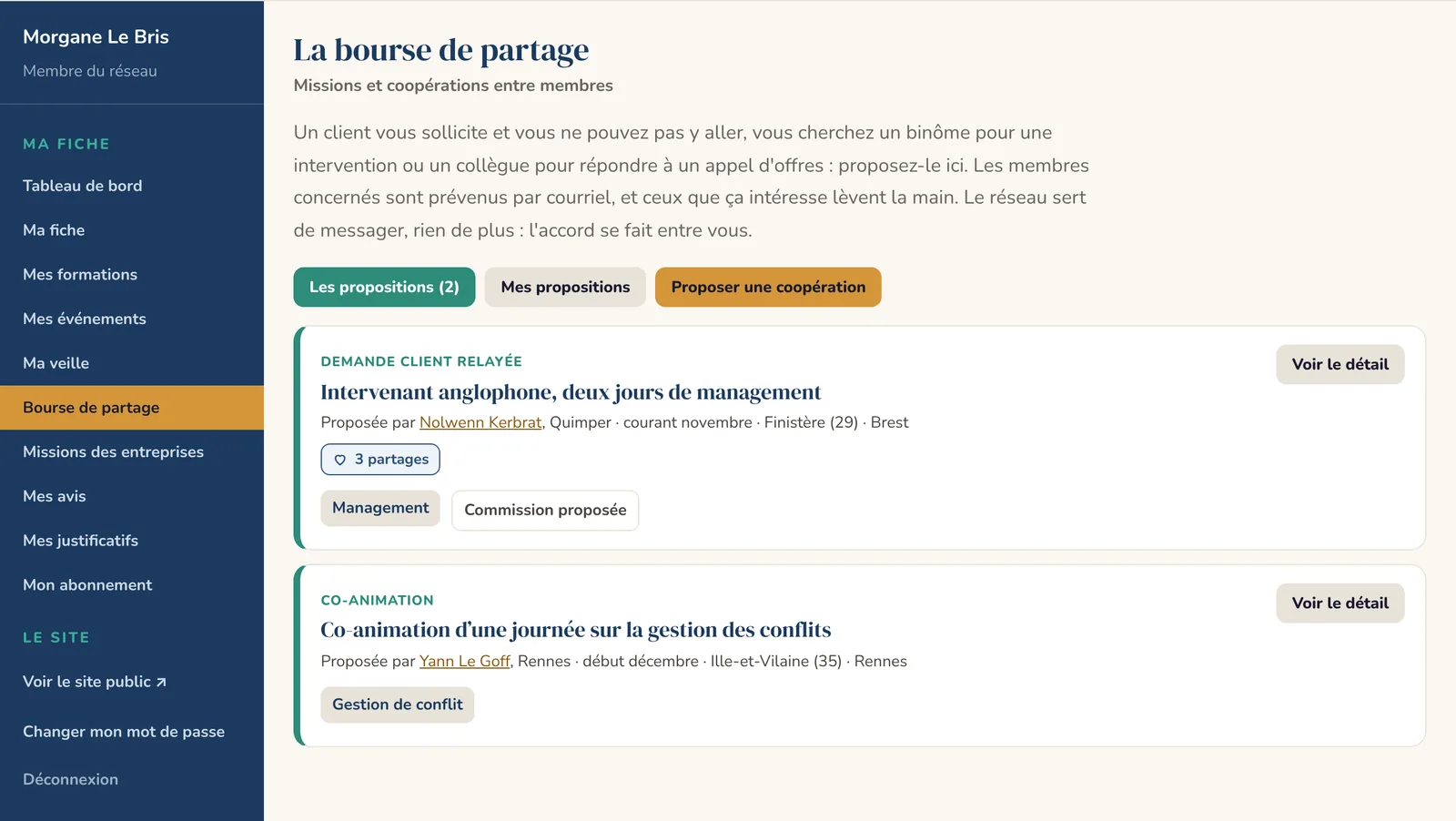
Task: Click the name Morgane Le Bris
Action: point(96,36)
